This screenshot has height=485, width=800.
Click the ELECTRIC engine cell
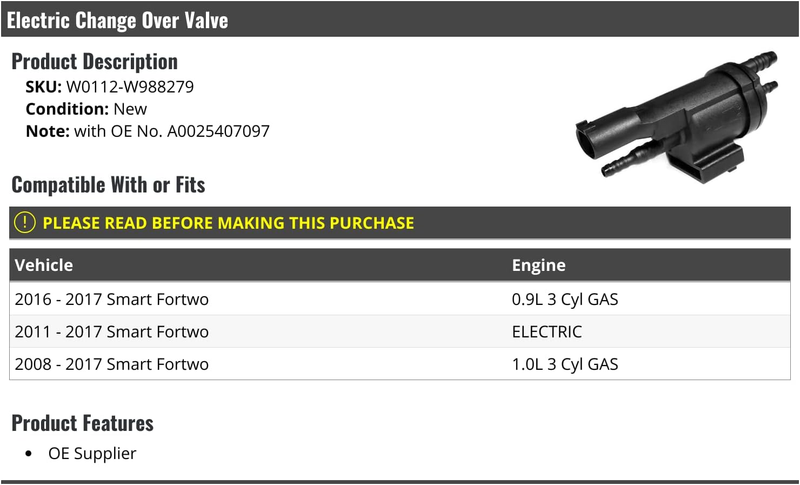click(x=546, y=331)
